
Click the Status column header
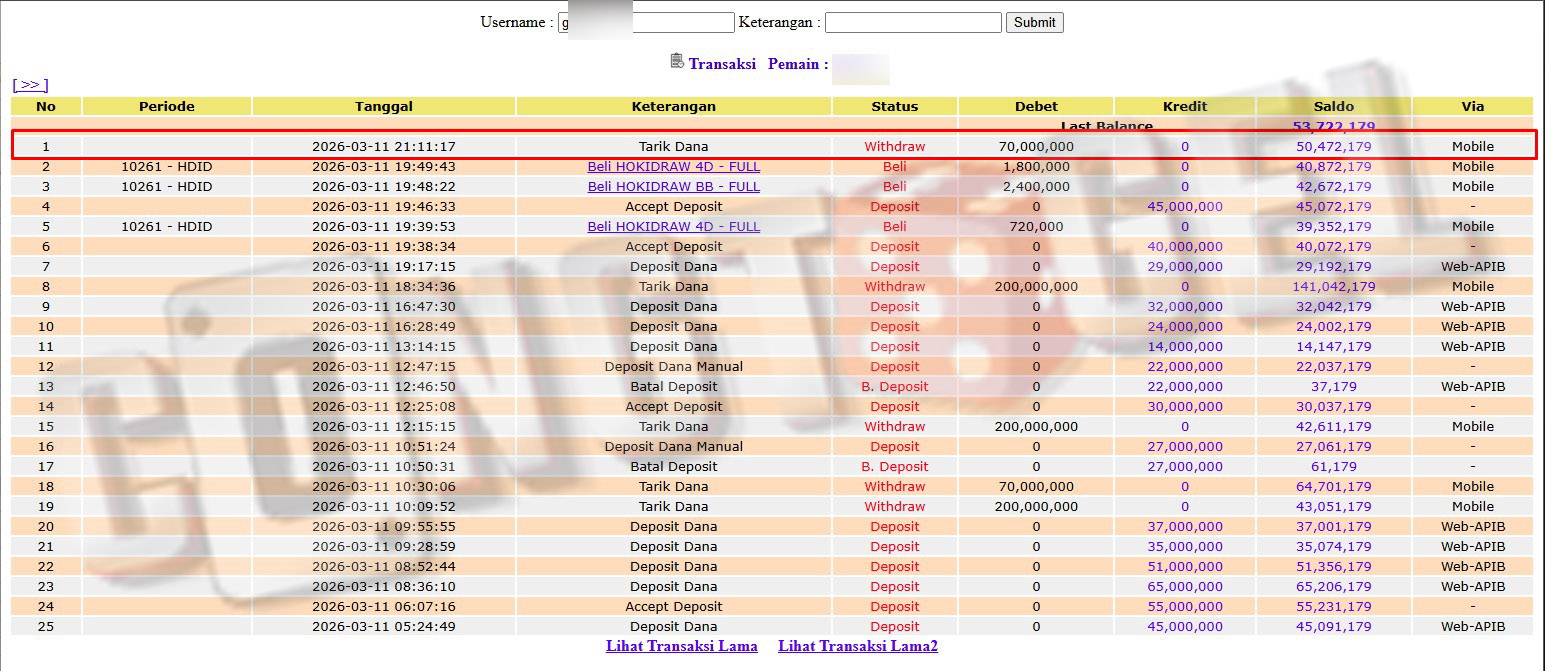[894, 106]
